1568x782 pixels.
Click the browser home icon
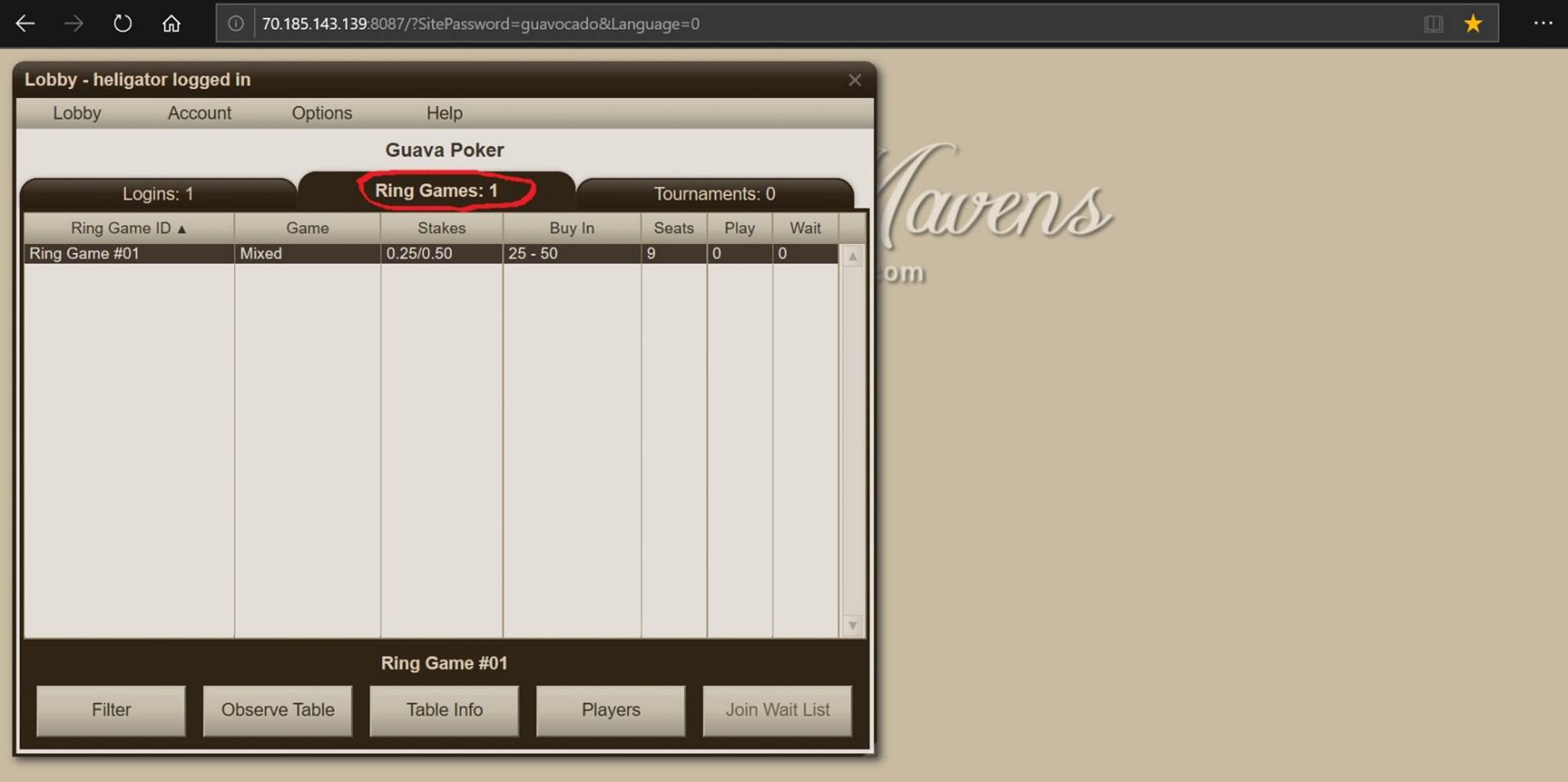coord(171,23)
